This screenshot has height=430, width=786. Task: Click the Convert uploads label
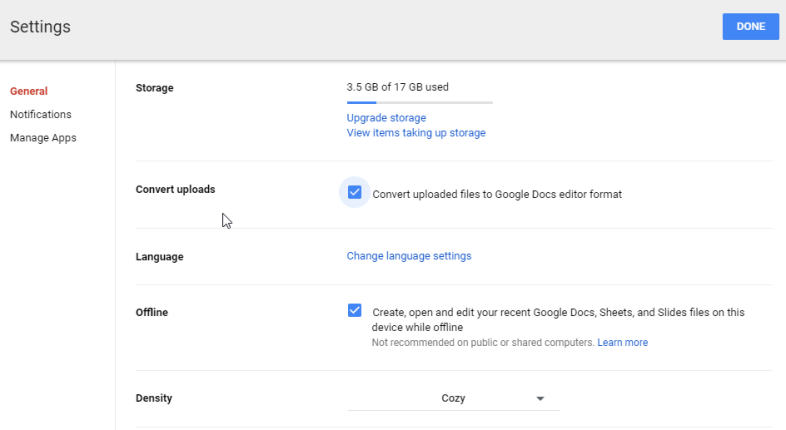175,189
